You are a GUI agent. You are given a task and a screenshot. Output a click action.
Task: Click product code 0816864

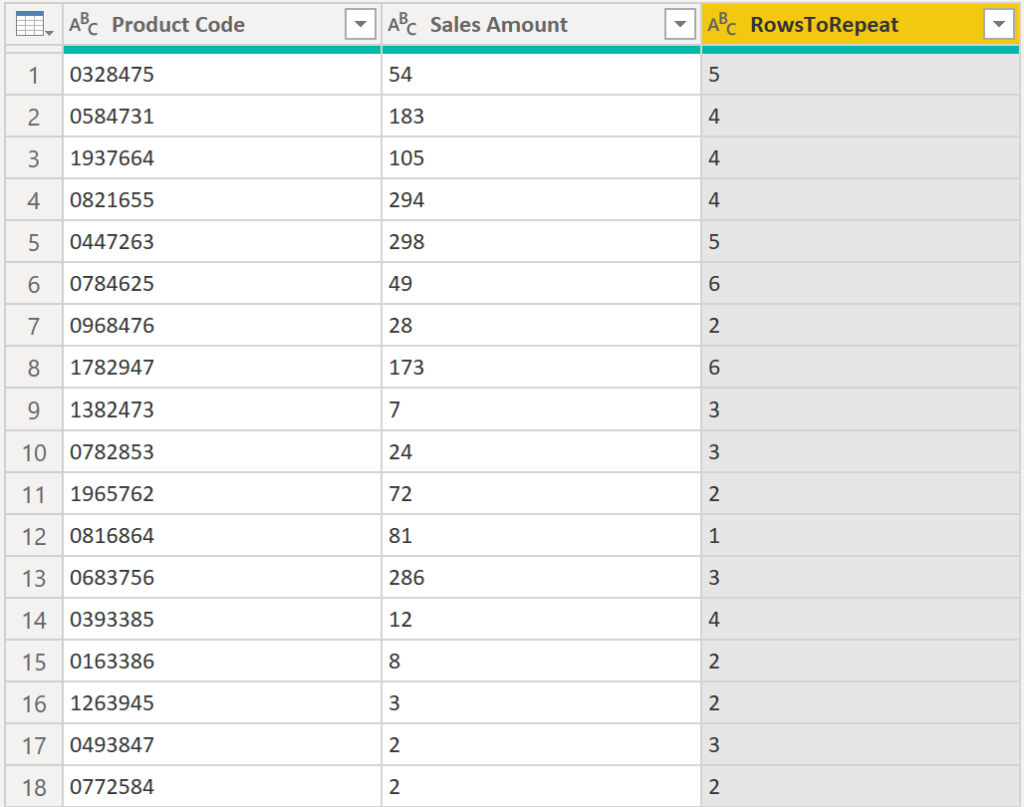pyautogui.click(x=112, y=535)
